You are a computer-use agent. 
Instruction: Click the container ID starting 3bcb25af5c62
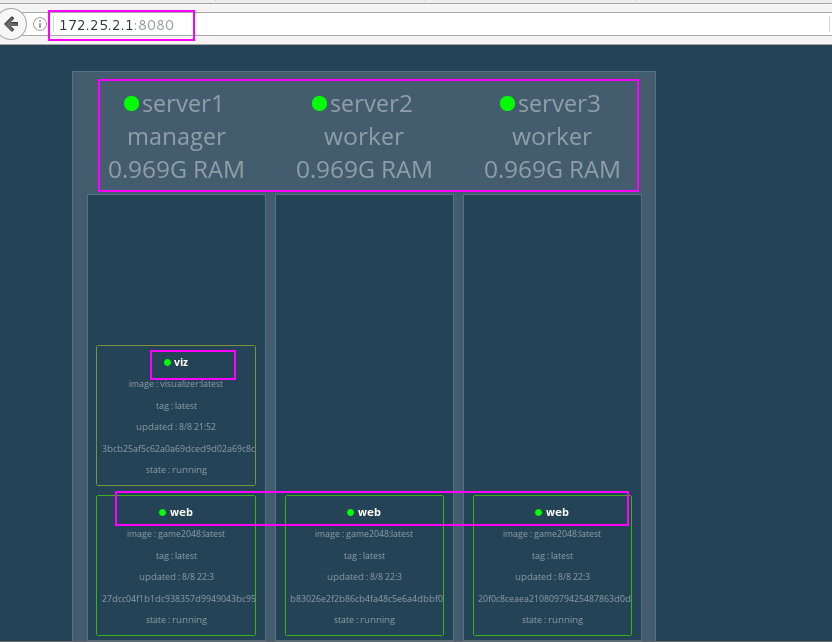[178, 449]
